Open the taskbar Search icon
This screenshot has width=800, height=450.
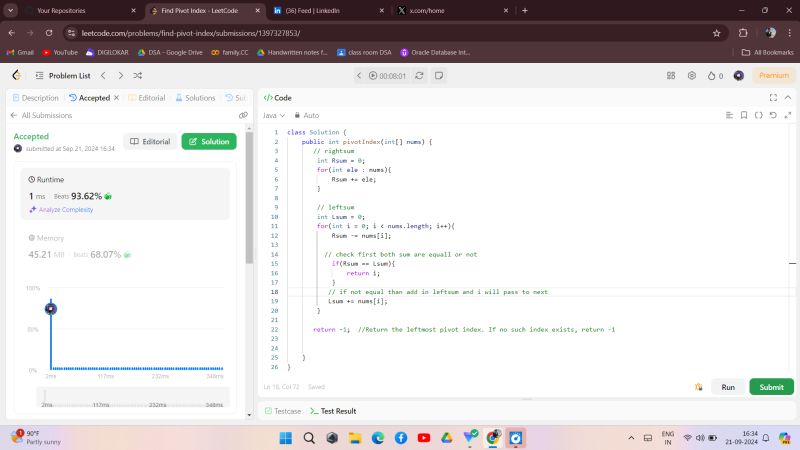(309, 438)
